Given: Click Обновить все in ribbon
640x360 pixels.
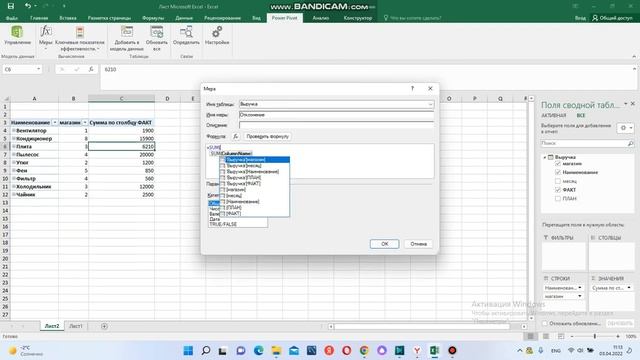Looking at the screenshot, I should [156, 38].
